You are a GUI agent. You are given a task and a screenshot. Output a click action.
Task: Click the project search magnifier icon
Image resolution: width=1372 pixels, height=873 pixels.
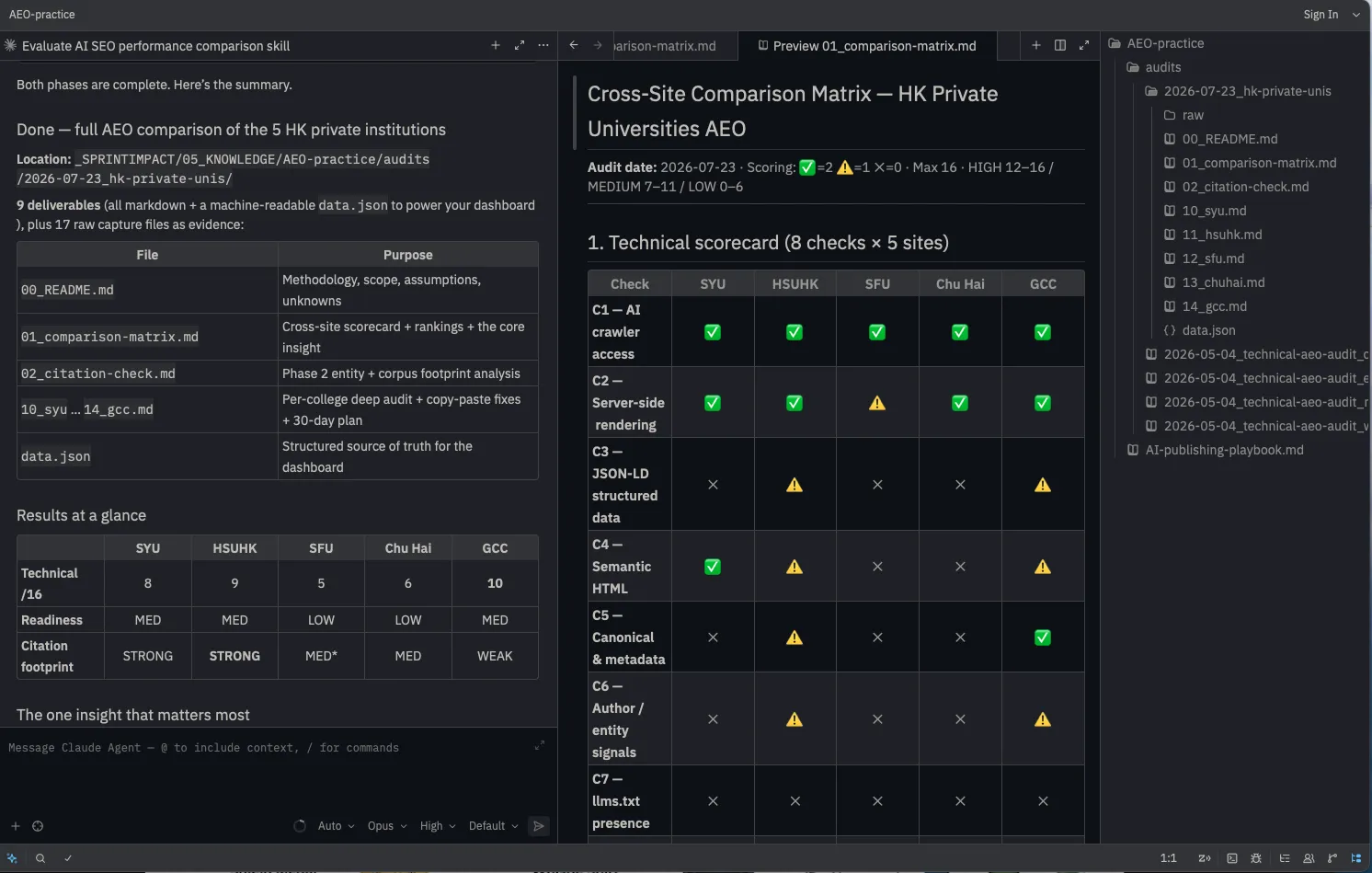(40, 858)
